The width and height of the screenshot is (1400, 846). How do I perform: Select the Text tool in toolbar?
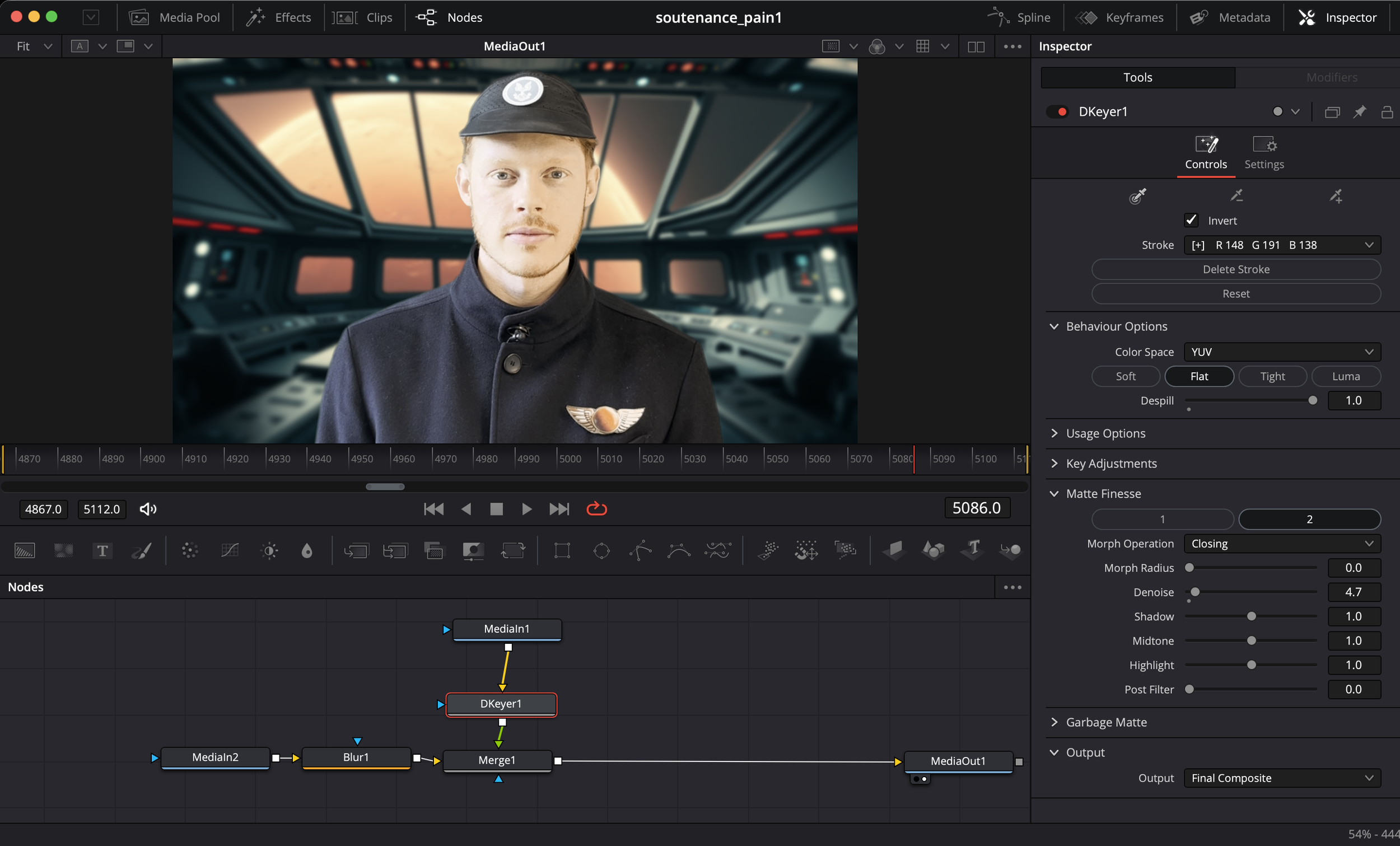[x=102, y=550]
